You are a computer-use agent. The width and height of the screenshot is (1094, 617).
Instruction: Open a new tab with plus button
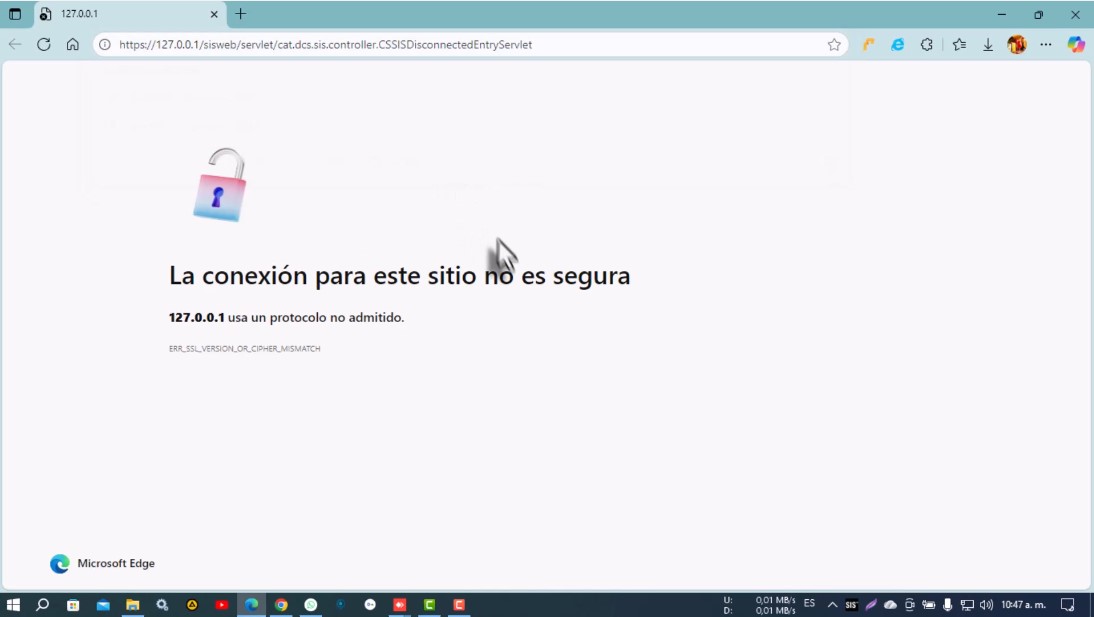[240, 14]
